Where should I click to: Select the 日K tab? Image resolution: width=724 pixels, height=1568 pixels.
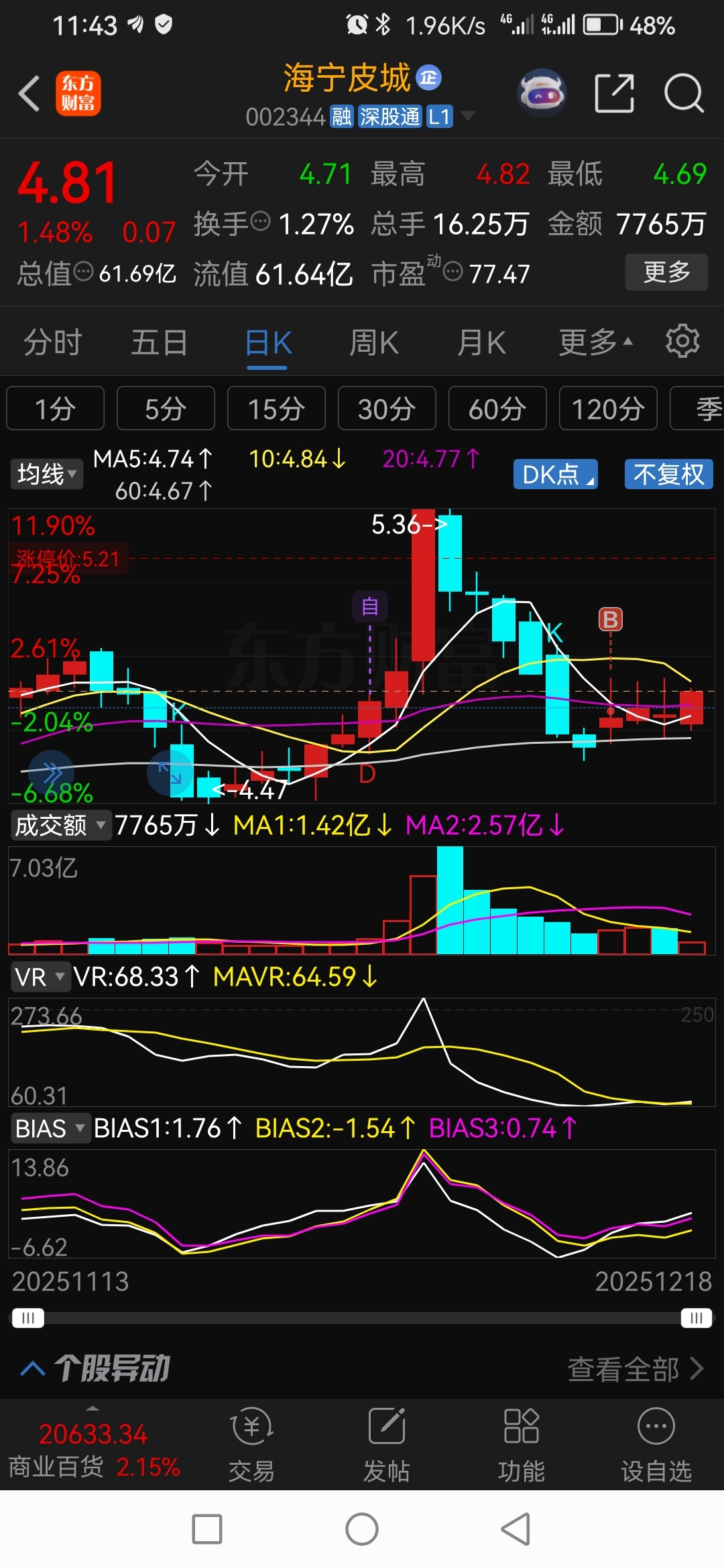tap(268, 343)
